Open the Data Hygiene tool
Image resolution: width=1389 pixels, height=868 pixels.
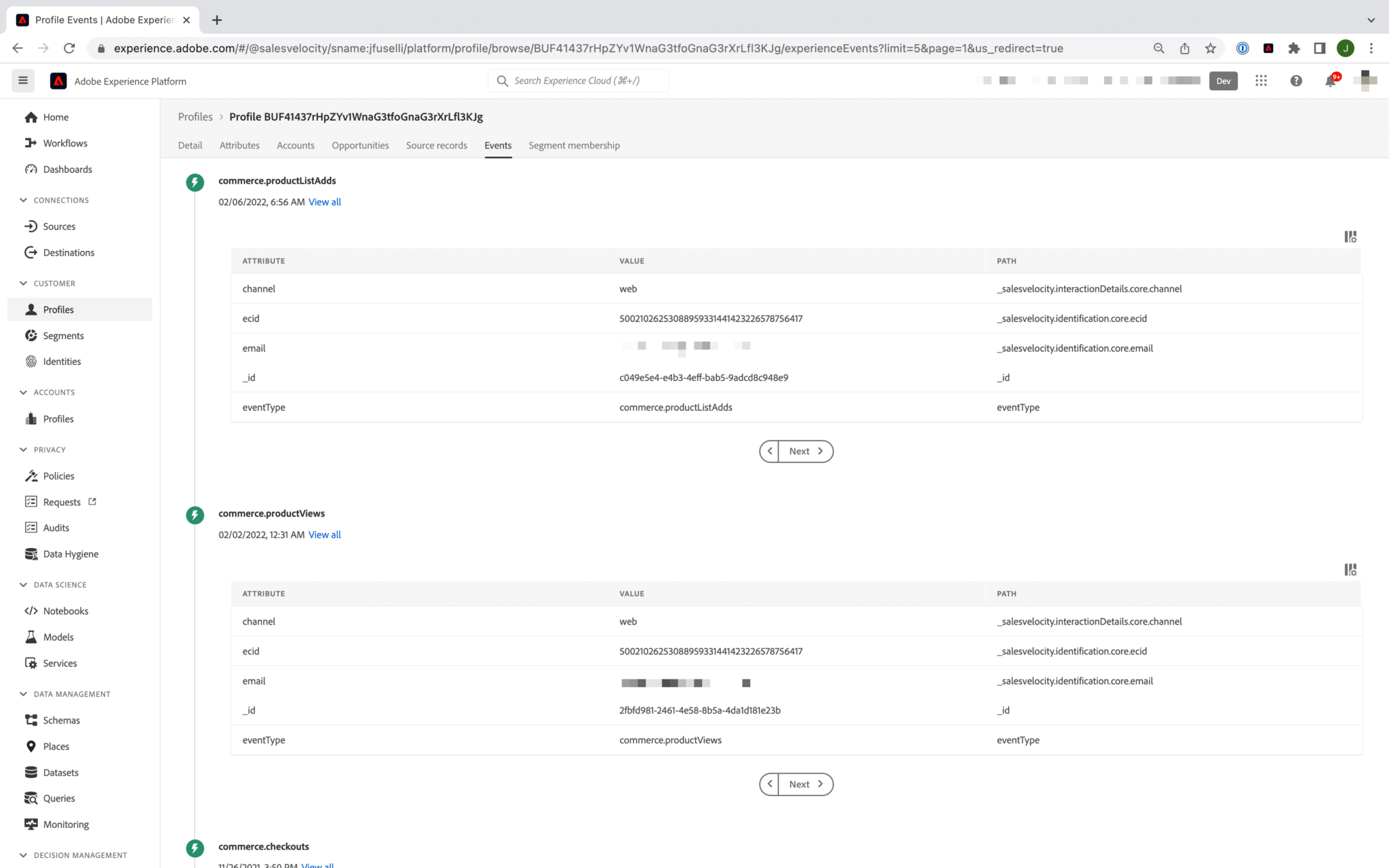click(70, 553)
